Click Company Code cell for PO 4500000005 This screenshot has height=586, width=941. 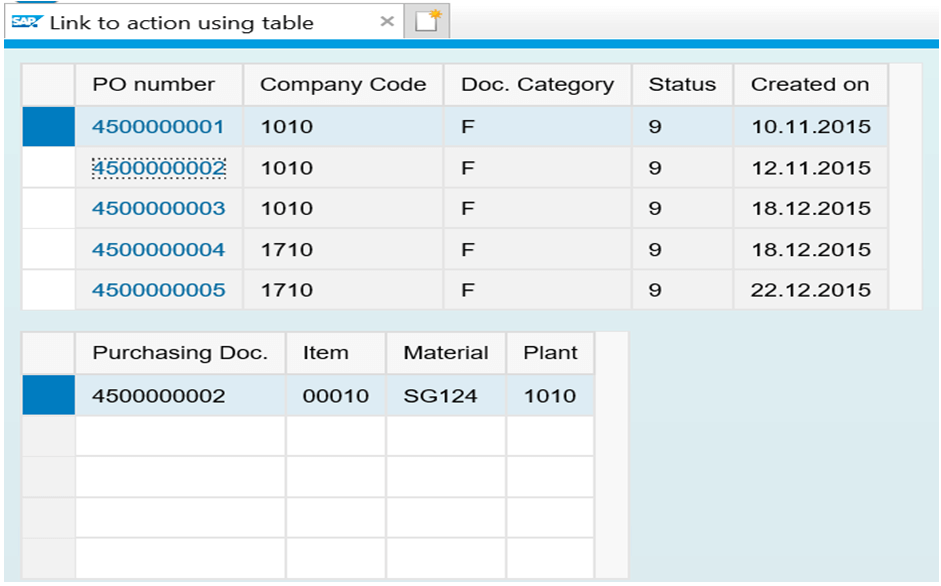[343, 290]
